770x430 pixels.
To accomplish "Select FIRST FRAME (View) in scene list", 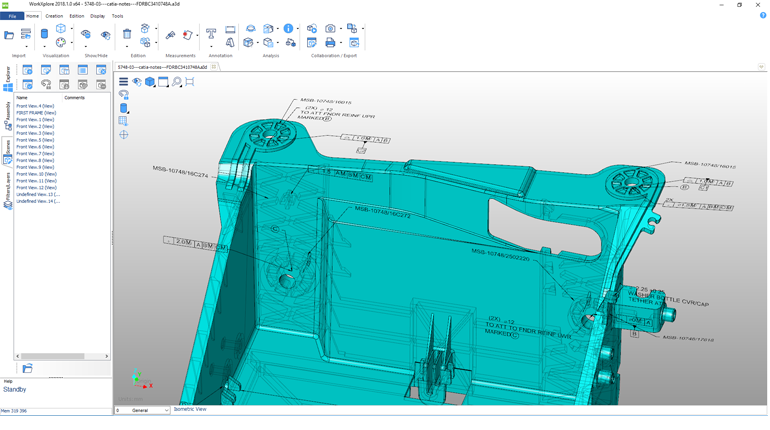I will (36, 113).
